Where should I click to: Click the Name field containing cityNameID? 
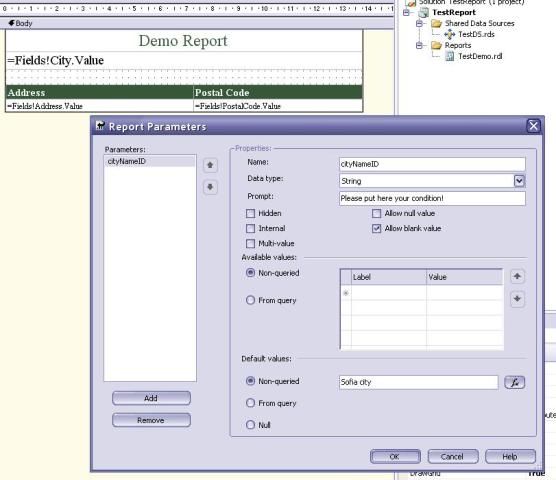tap(432, 164)
